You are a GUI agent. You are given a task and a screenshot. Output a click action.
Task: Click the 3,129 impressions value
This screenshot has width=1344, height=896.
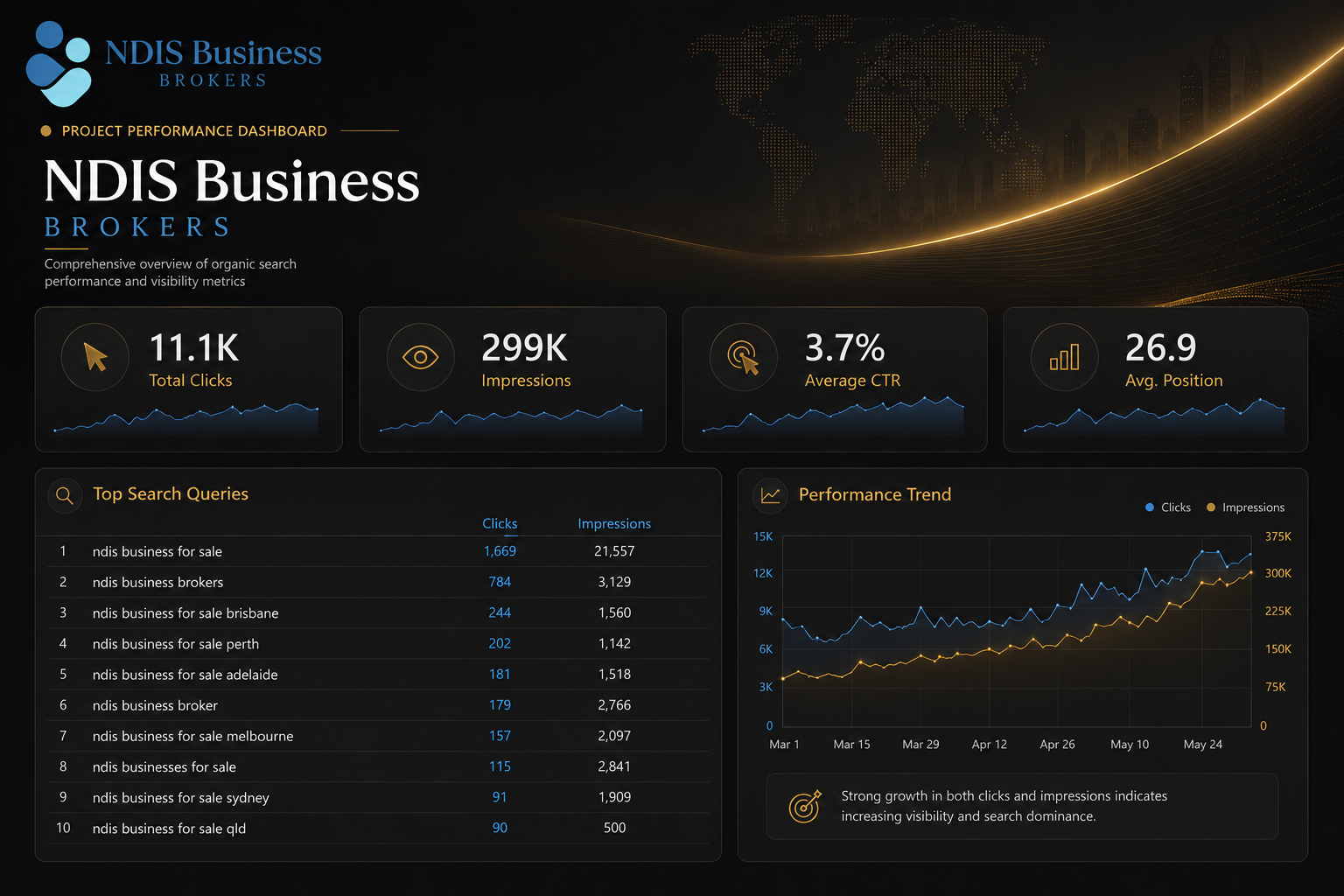[614, 582]
